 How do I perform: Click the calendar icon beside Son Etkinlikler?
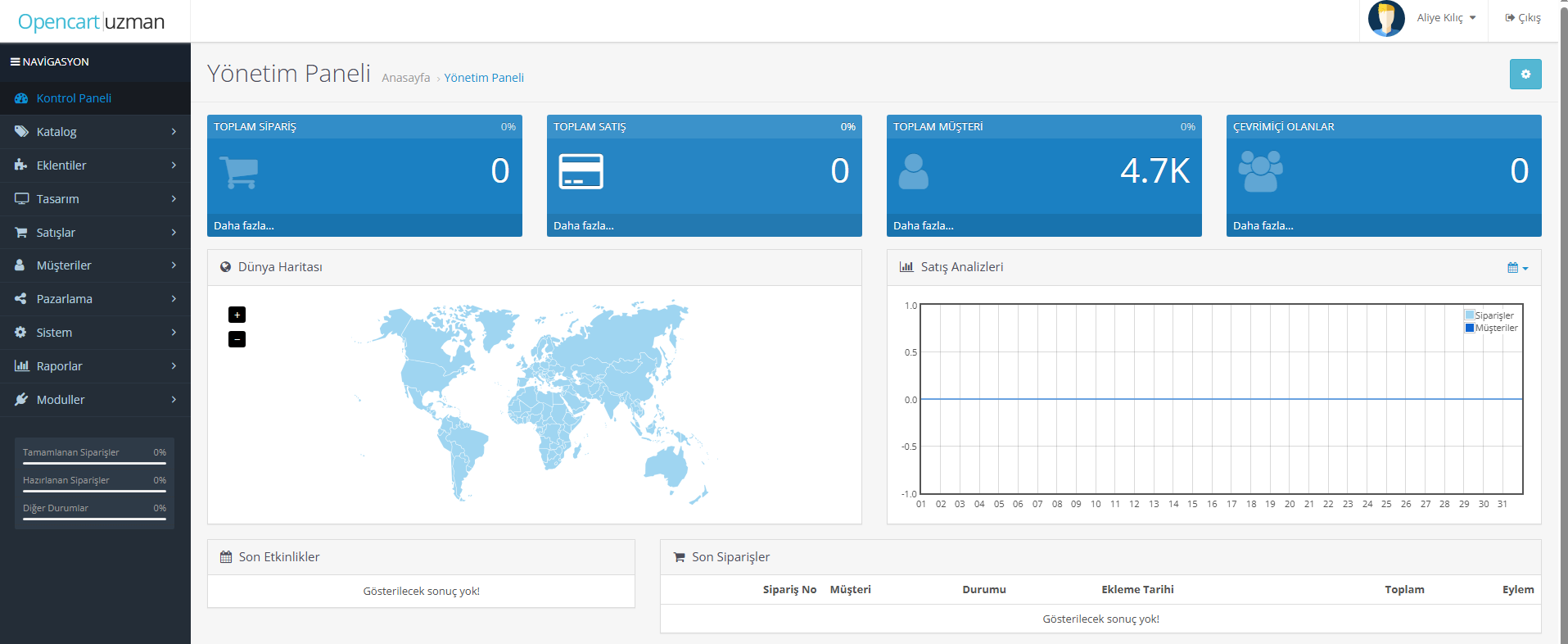226,557
